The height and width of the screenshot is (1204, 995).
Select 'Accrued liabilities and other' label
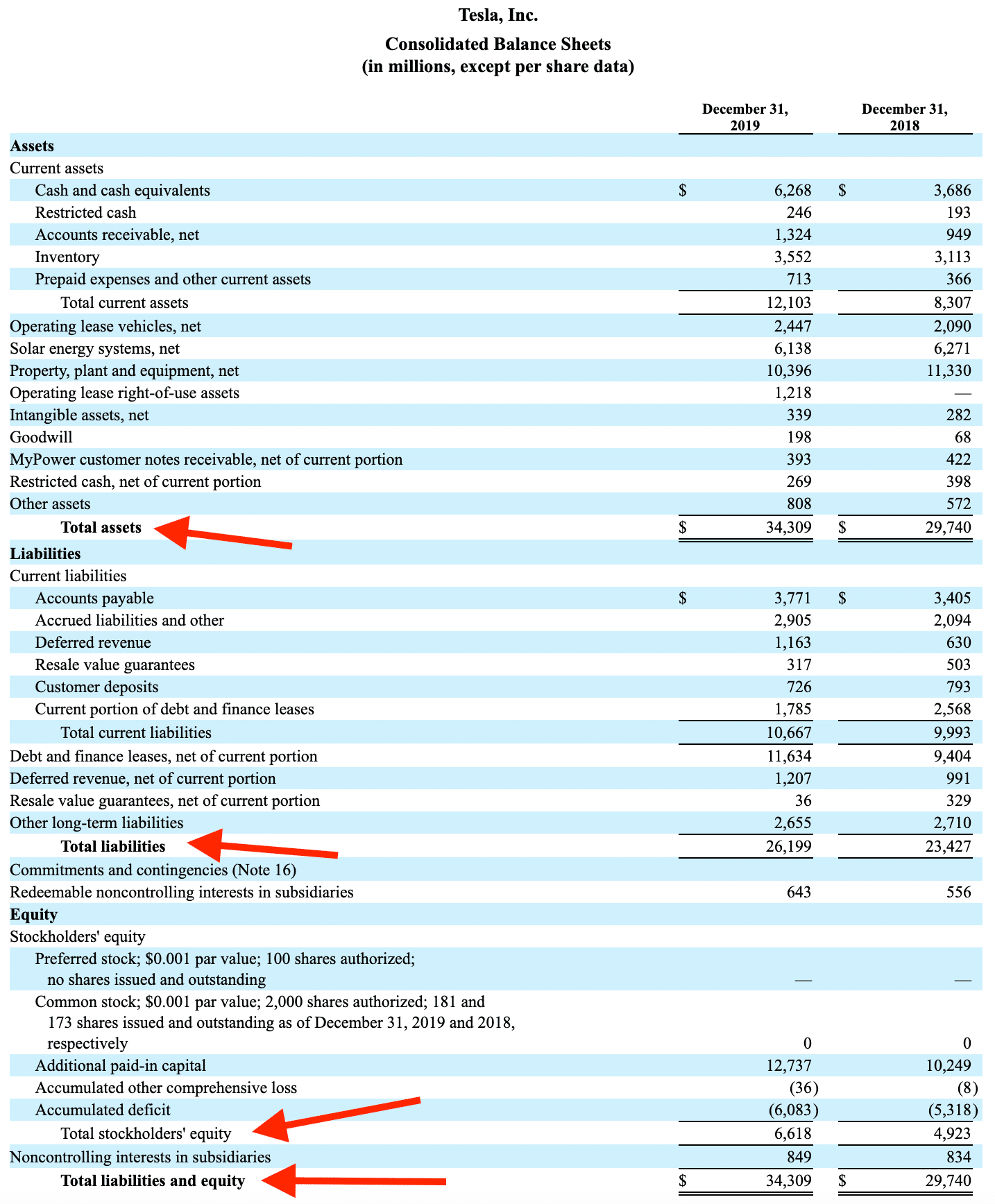(130, 620)
